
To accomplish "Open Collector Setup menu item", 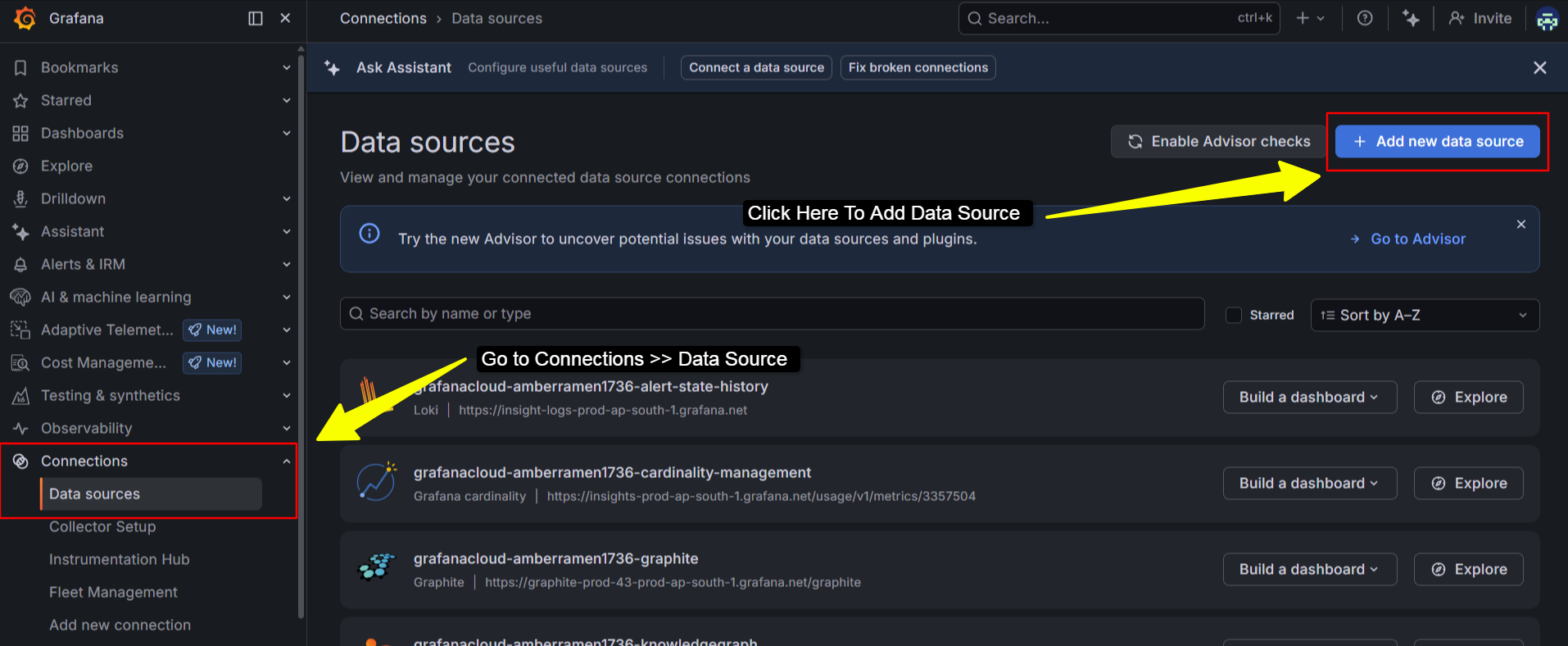I will tap(102, 527).
